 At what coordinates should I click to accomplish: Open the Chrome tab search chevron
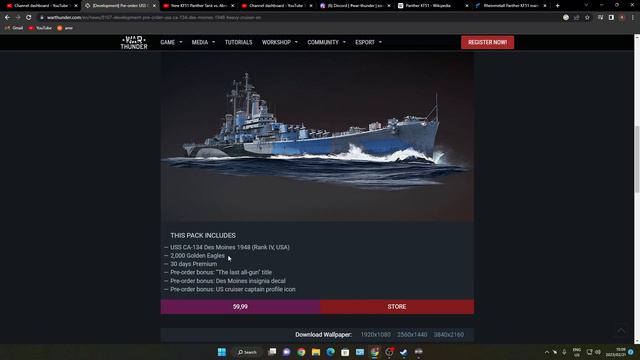pyautogui.click(x=586, y=5)
